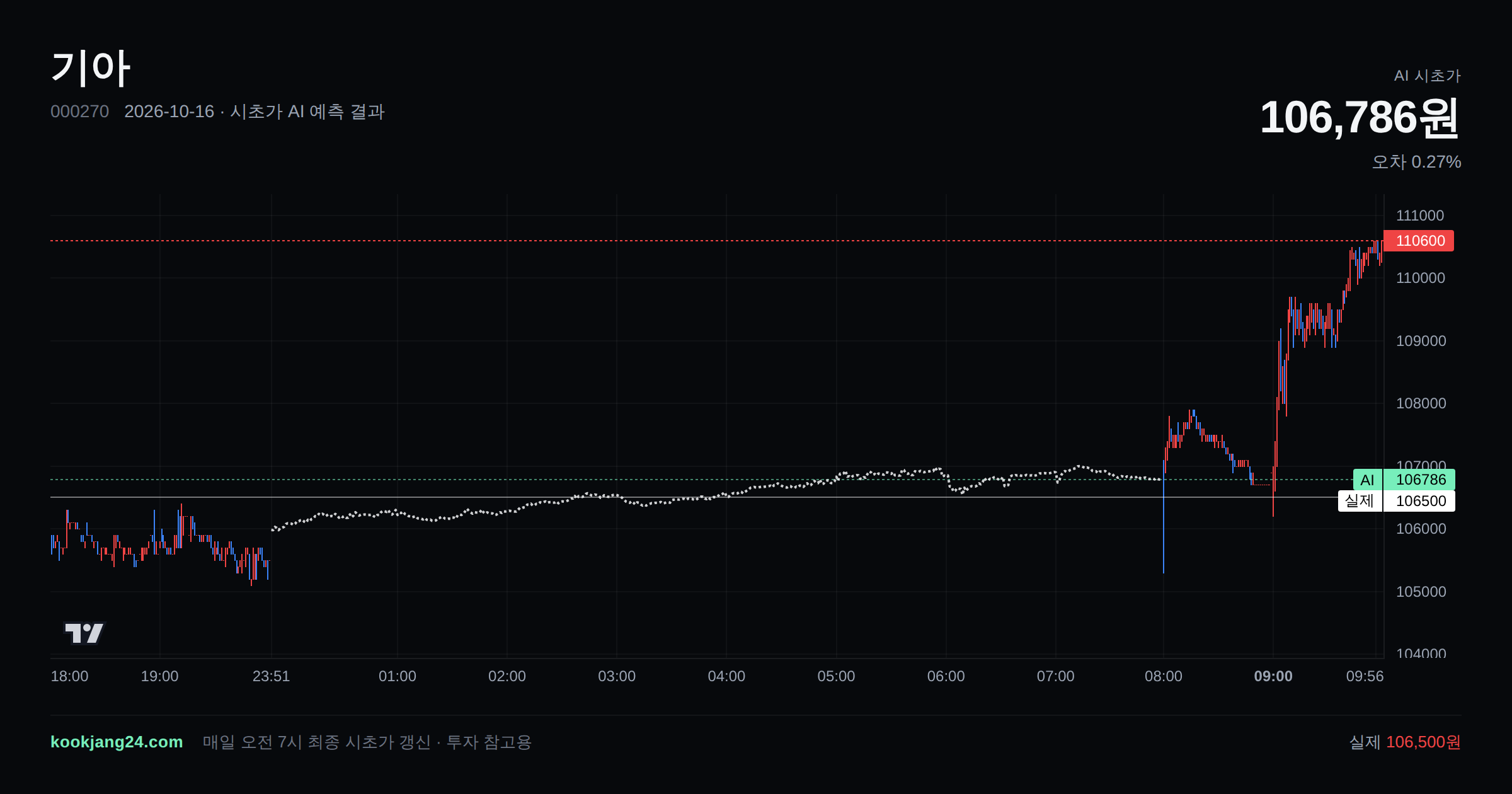The image size is (1512, 794).
Task: Click the 111000 price axis label
Action: click(x=1420, y=216)
